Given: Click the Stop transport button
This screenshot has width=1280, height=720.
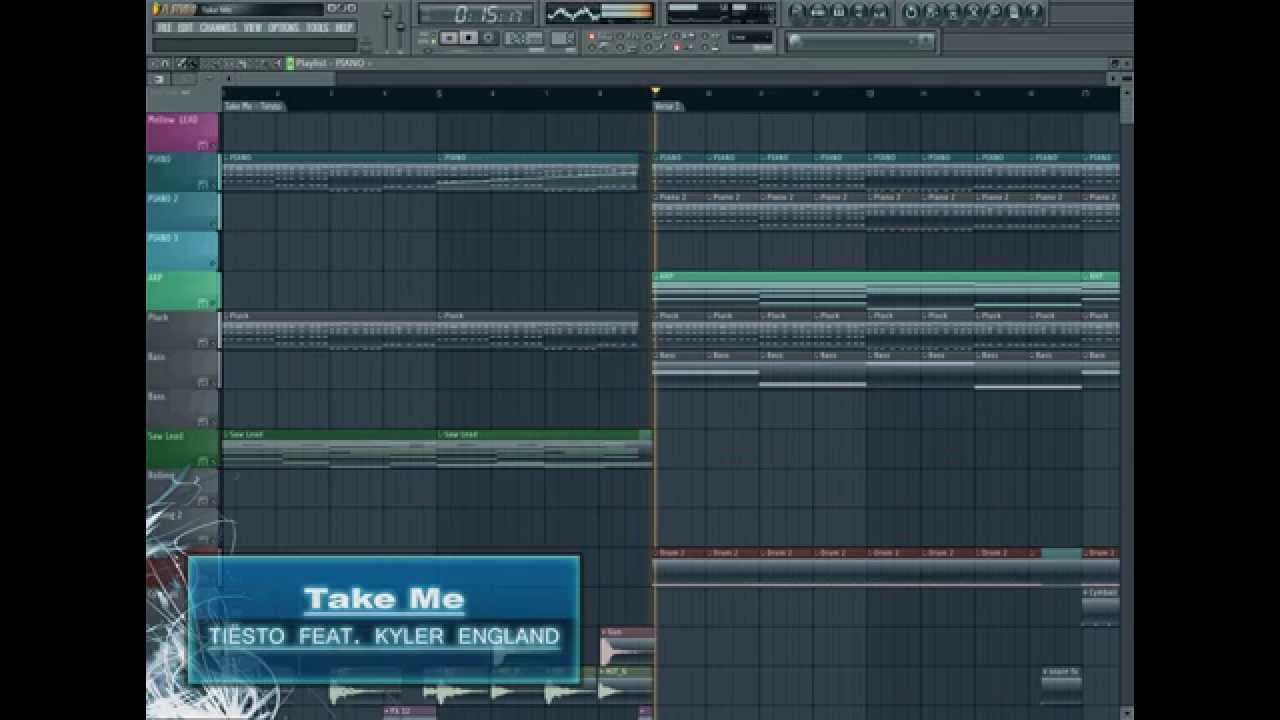Looking at the screenshot, I should click(468, 38).
